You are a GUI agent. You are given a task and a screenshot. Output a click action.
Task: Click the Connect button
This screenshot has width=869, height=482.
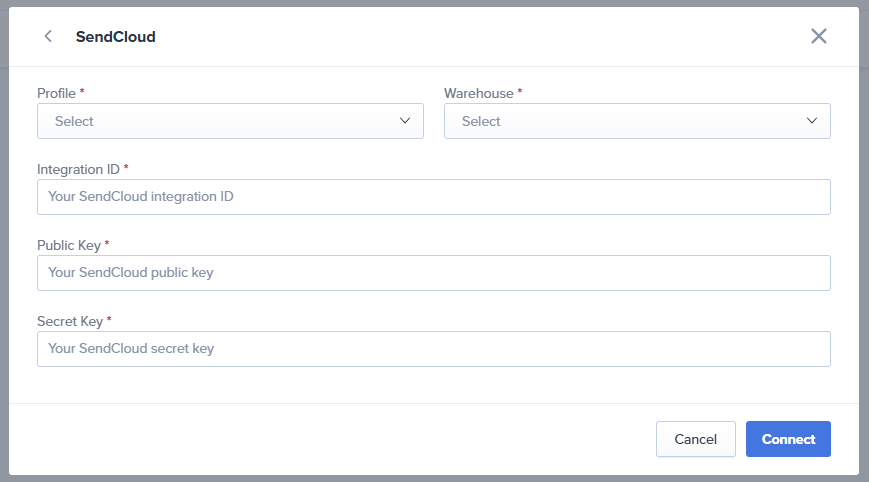(x=788, y=439)
